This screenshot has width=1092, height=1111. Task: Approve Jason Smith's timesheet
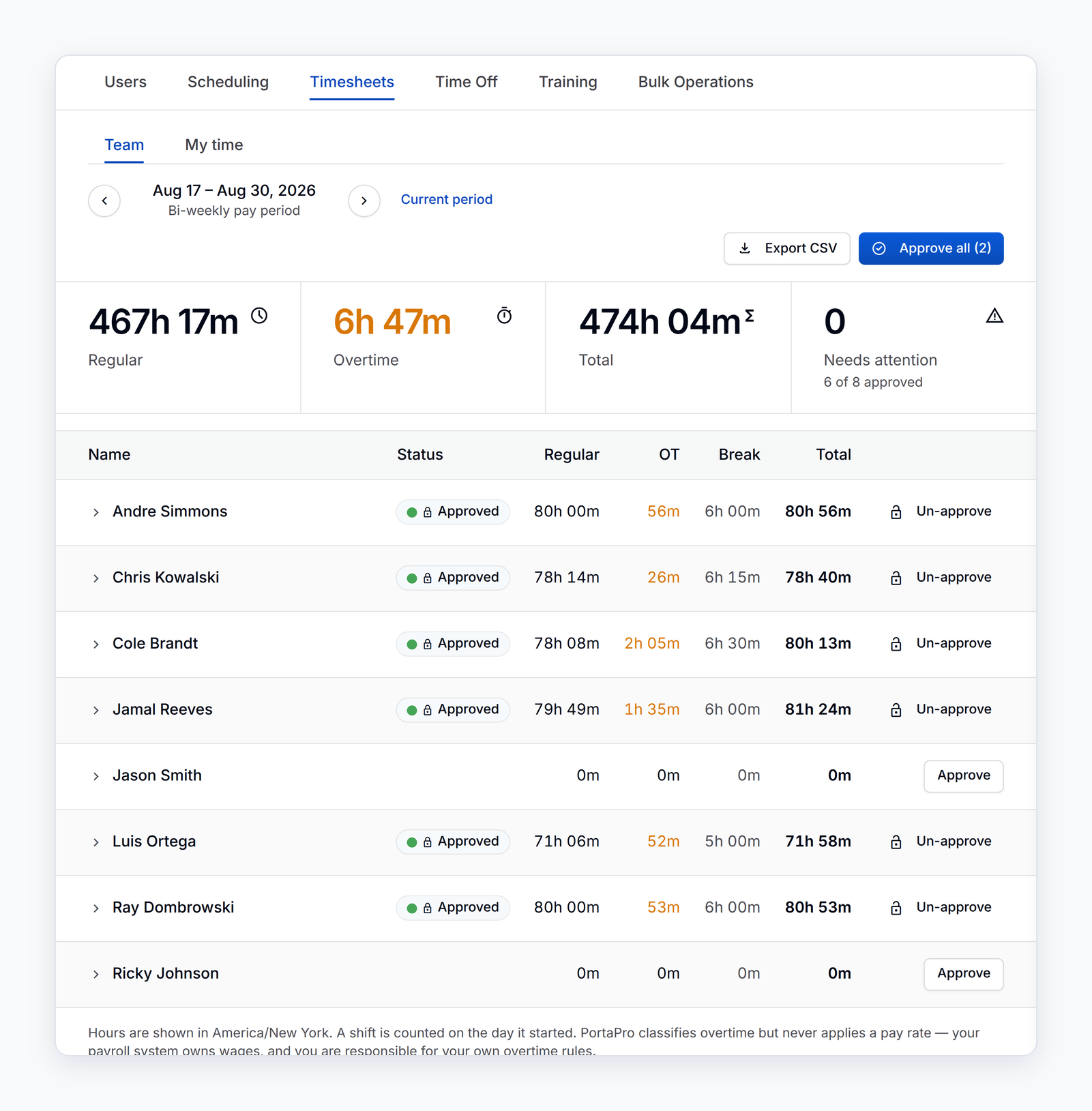coord(963,776)
